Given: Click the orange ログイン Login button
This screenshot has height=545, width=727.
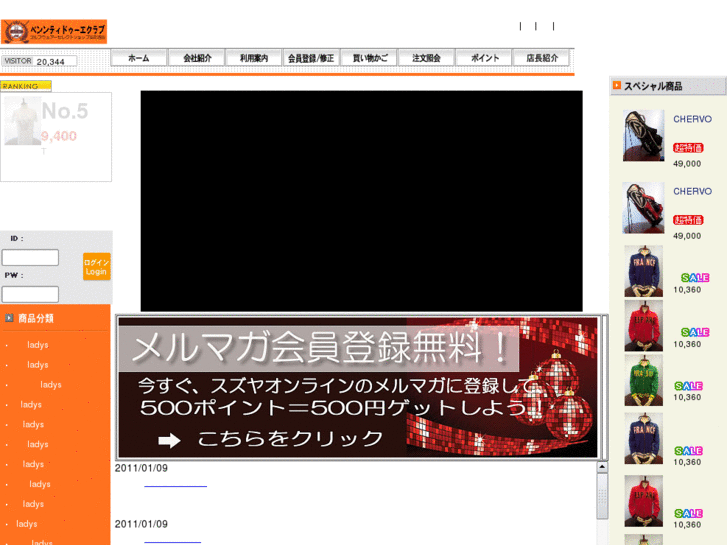Looking at the screenshot, I should click(x=96, y=267).
